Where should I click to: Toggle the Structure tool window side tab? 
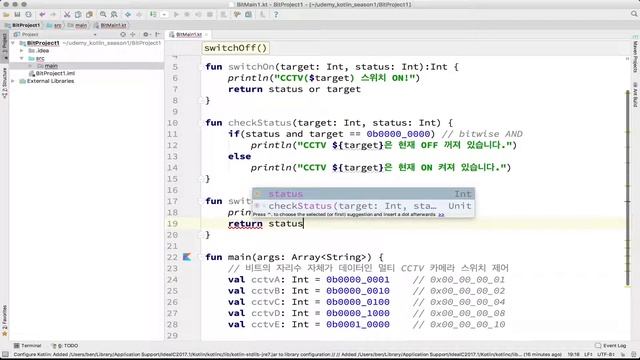(x=4, y=83)
